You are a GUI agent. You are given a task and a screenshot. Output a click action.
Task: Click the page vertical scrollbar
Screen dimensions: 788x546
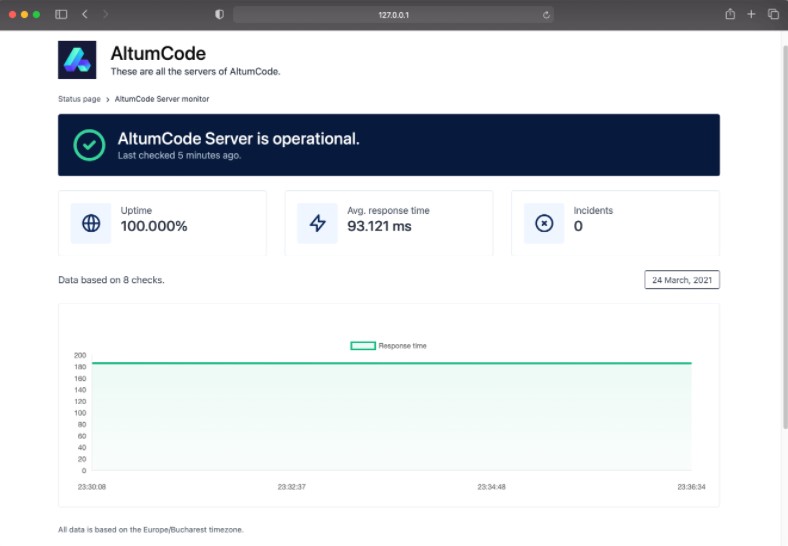click(x=784, y=236)
